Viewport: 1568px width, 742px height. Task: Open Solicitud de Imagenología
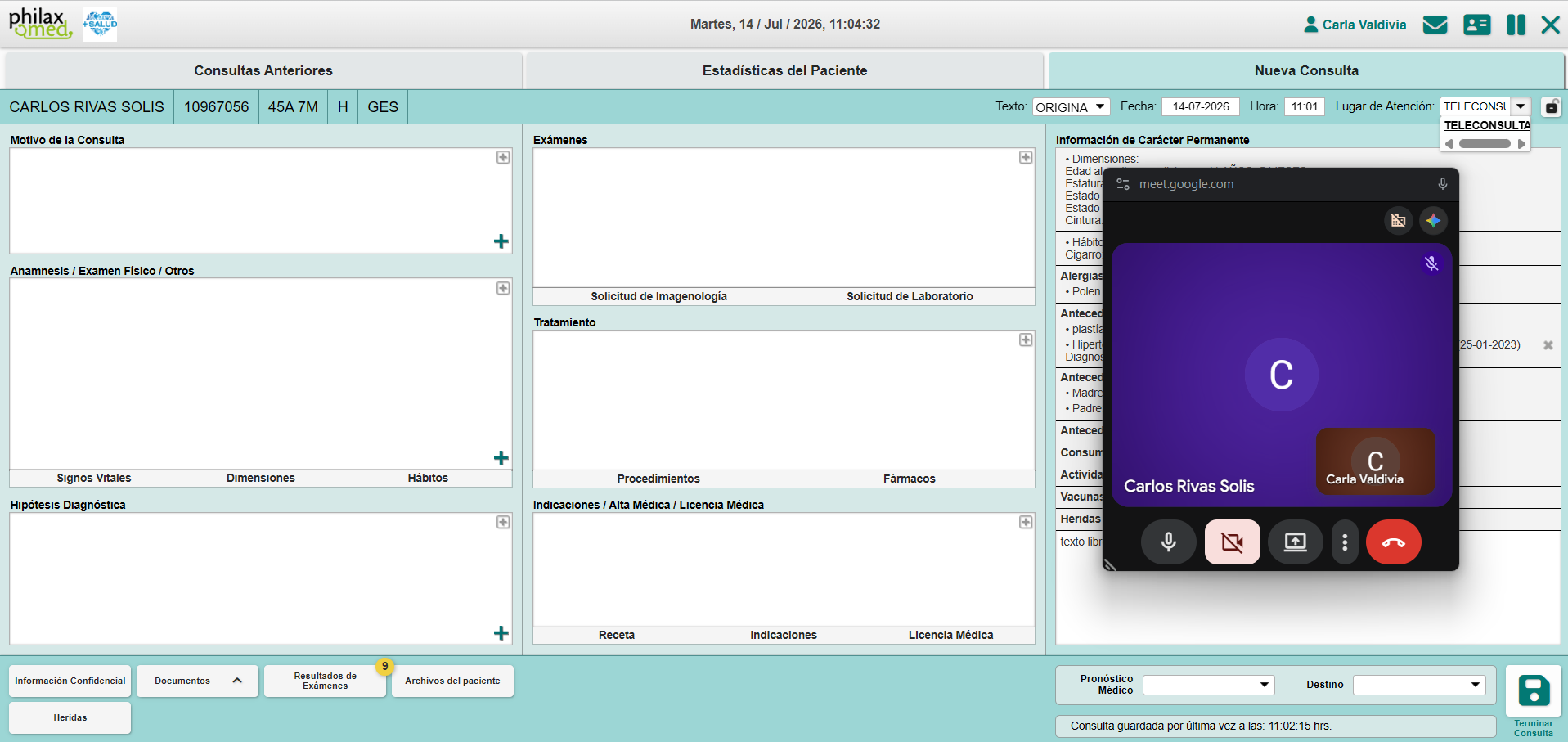pos(658,296)
